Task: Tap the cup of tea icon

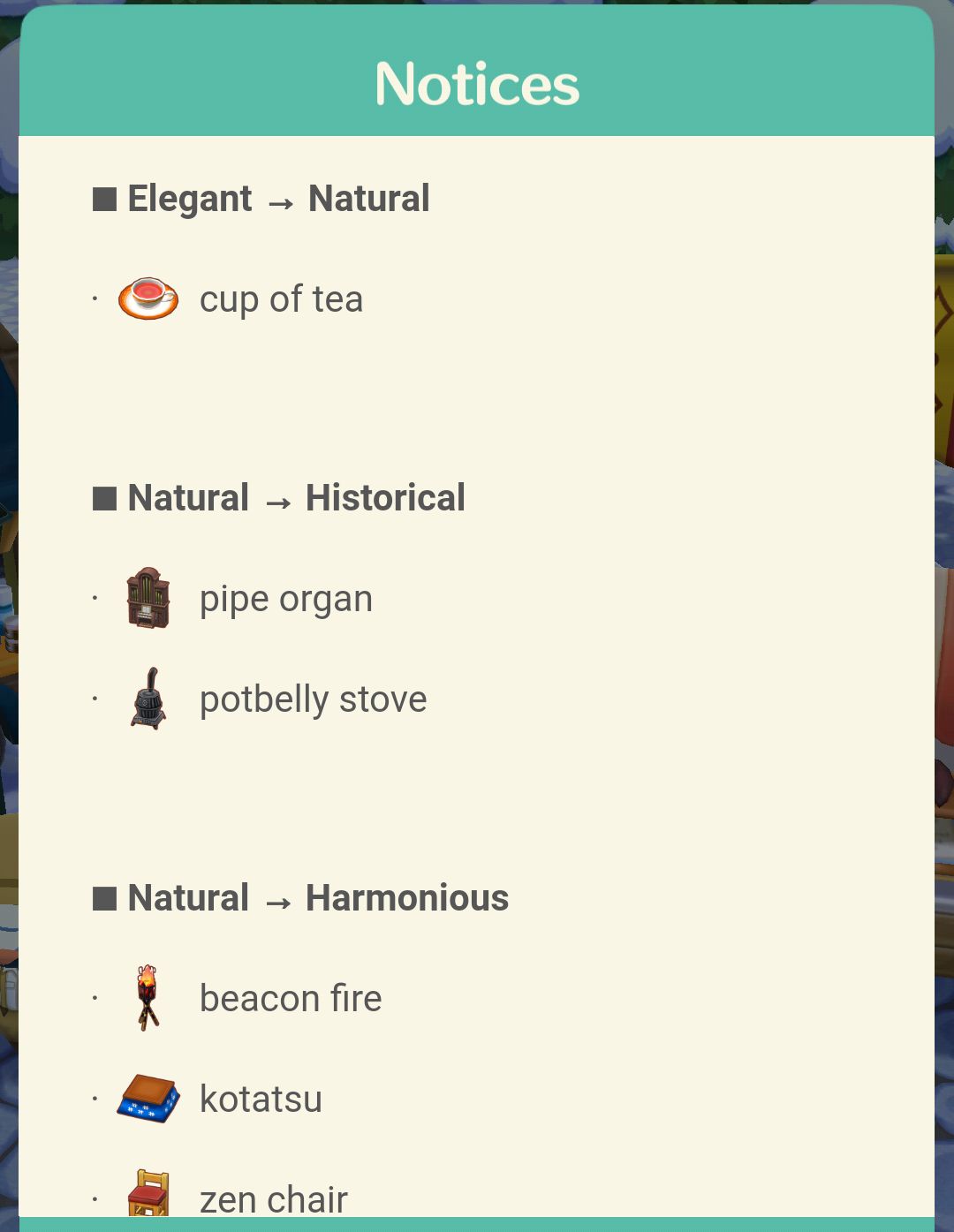Action: point(148,299)
